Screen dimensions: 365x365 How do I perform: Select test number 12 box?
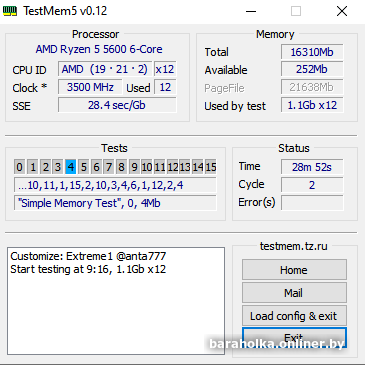pos(173,167)
